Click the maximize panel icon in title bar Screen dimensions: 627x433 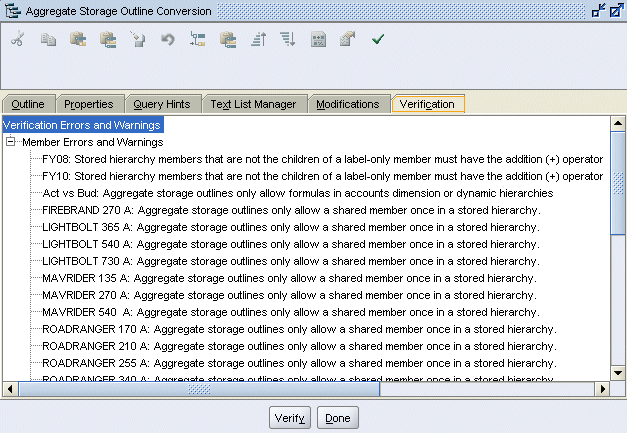click(x=616, y=10)
